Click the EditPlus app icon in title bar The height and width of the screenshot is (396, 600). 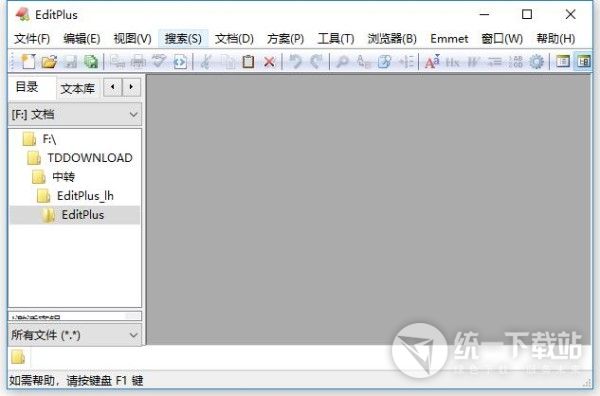23,14
